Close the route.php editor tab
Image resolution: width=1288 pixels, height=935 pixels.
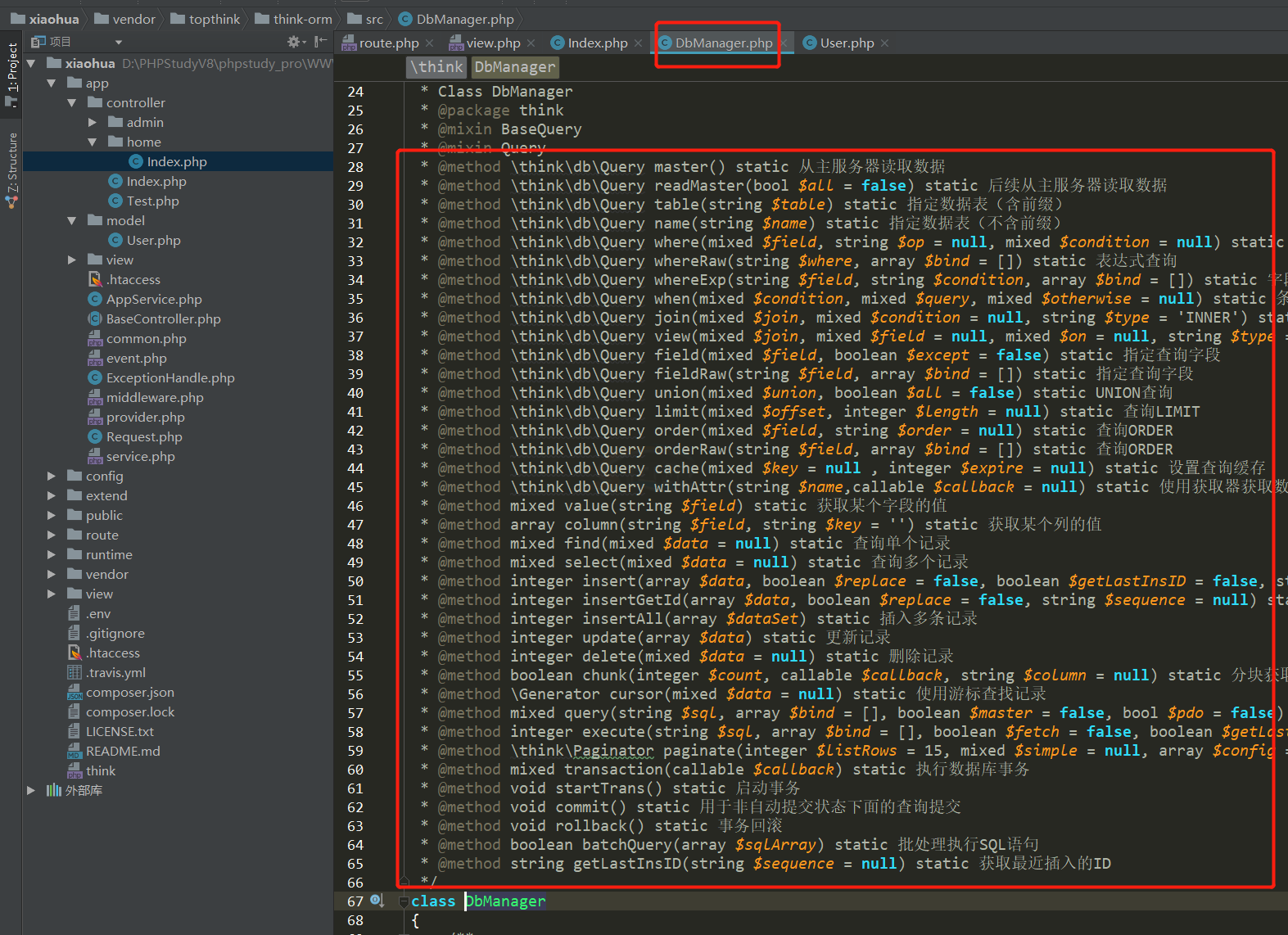tap(430, 43)
